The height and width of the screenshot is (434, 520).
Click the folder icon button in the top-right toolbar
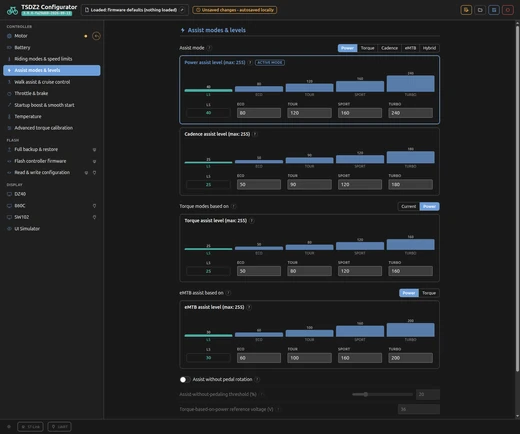tap(480, 10)
